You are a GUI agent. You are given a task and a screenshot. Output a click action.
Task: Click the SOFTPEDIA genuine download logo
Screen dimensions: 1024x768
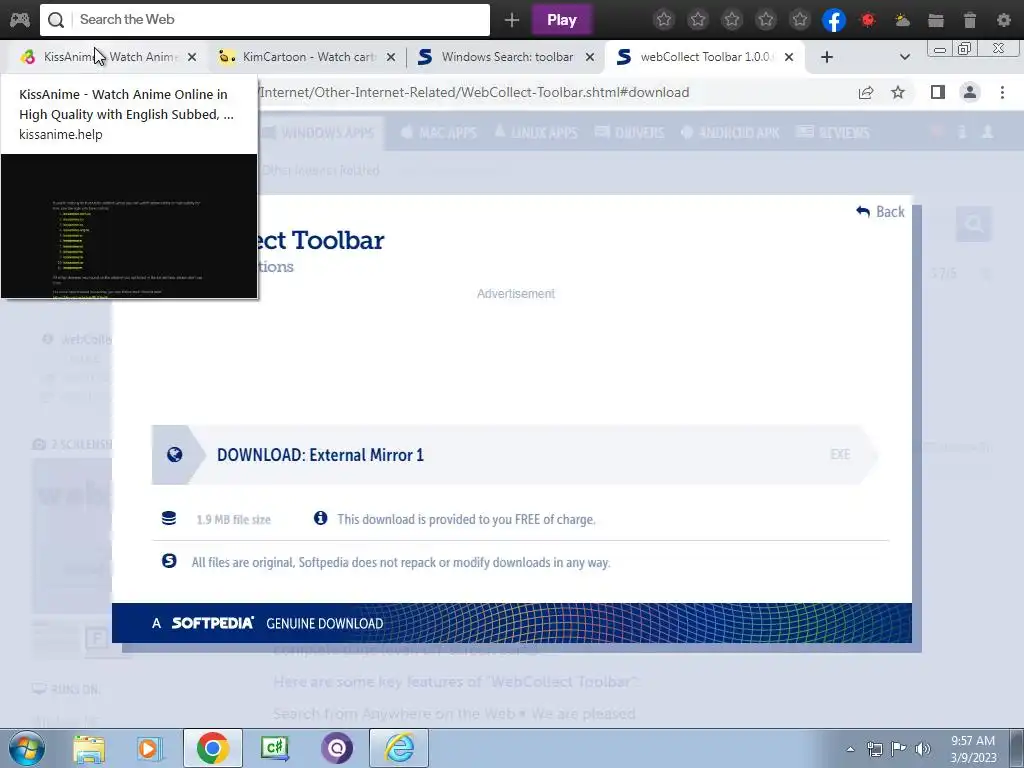[x=212, y=623]
